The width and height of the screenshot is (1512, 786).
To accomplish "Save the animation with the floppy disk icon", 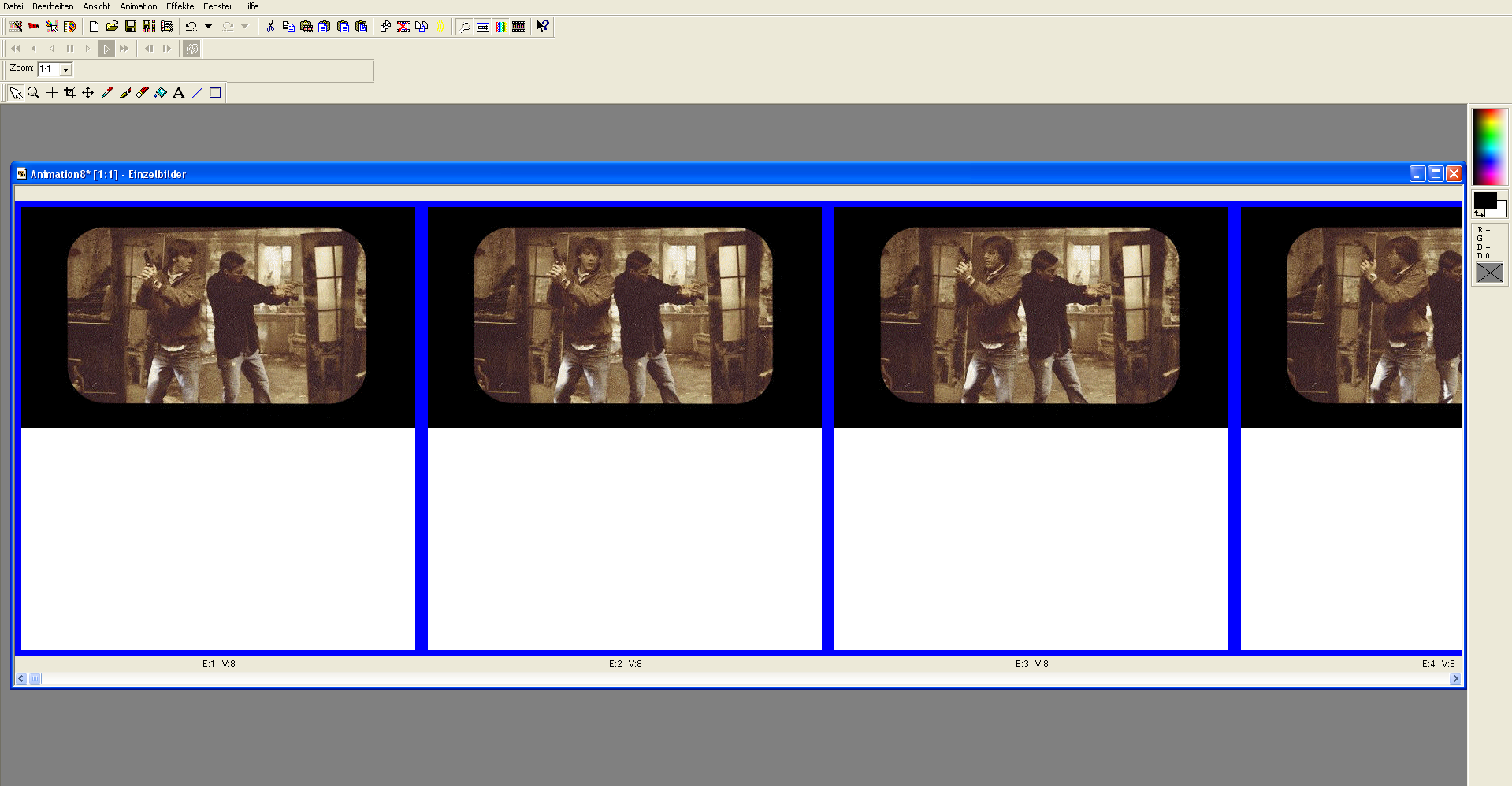I will [x=131, y=26].
